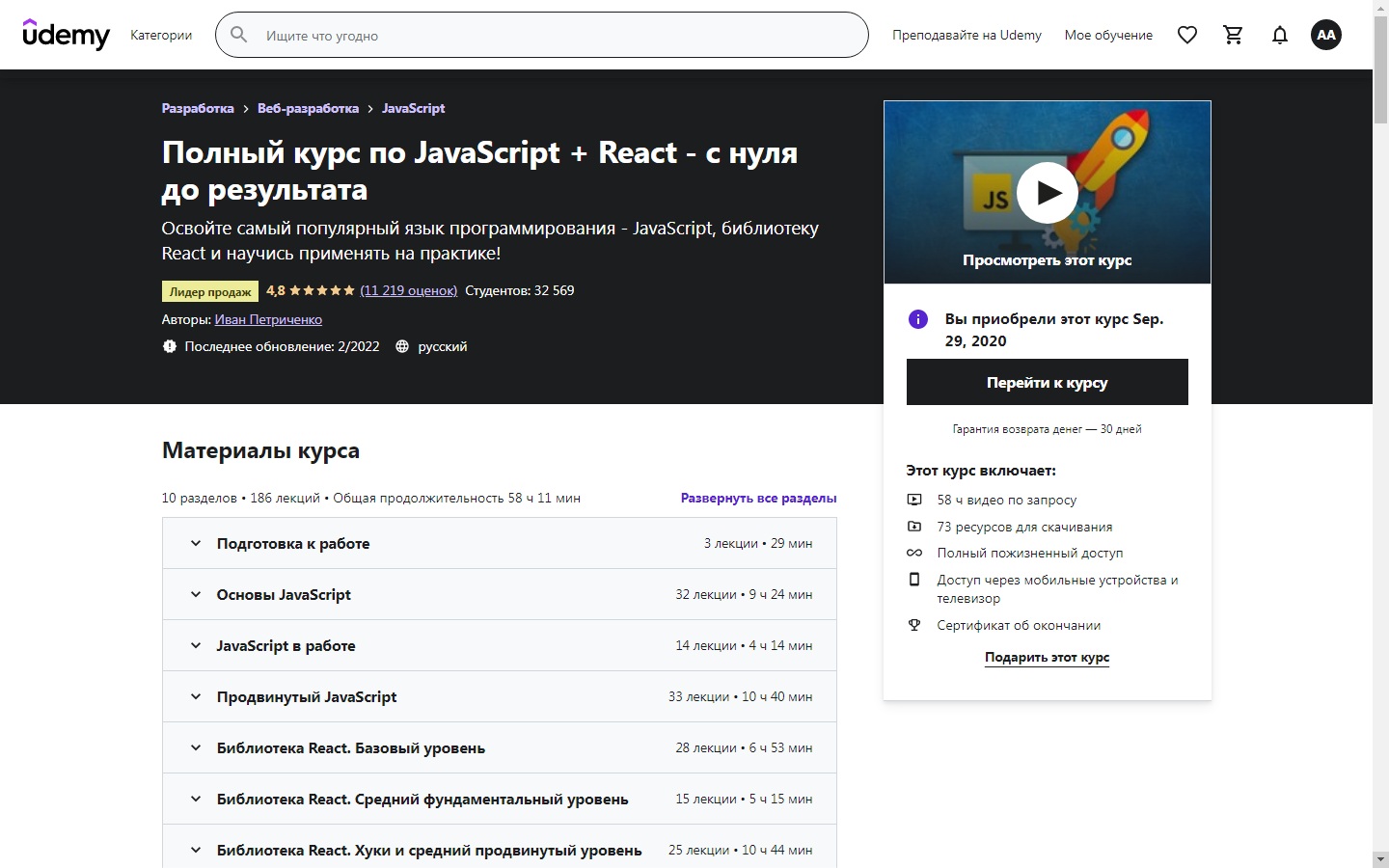Go to Разработка breadcrumb
This screenshot has width=1389, height=868.
click(x=198, y=108)
